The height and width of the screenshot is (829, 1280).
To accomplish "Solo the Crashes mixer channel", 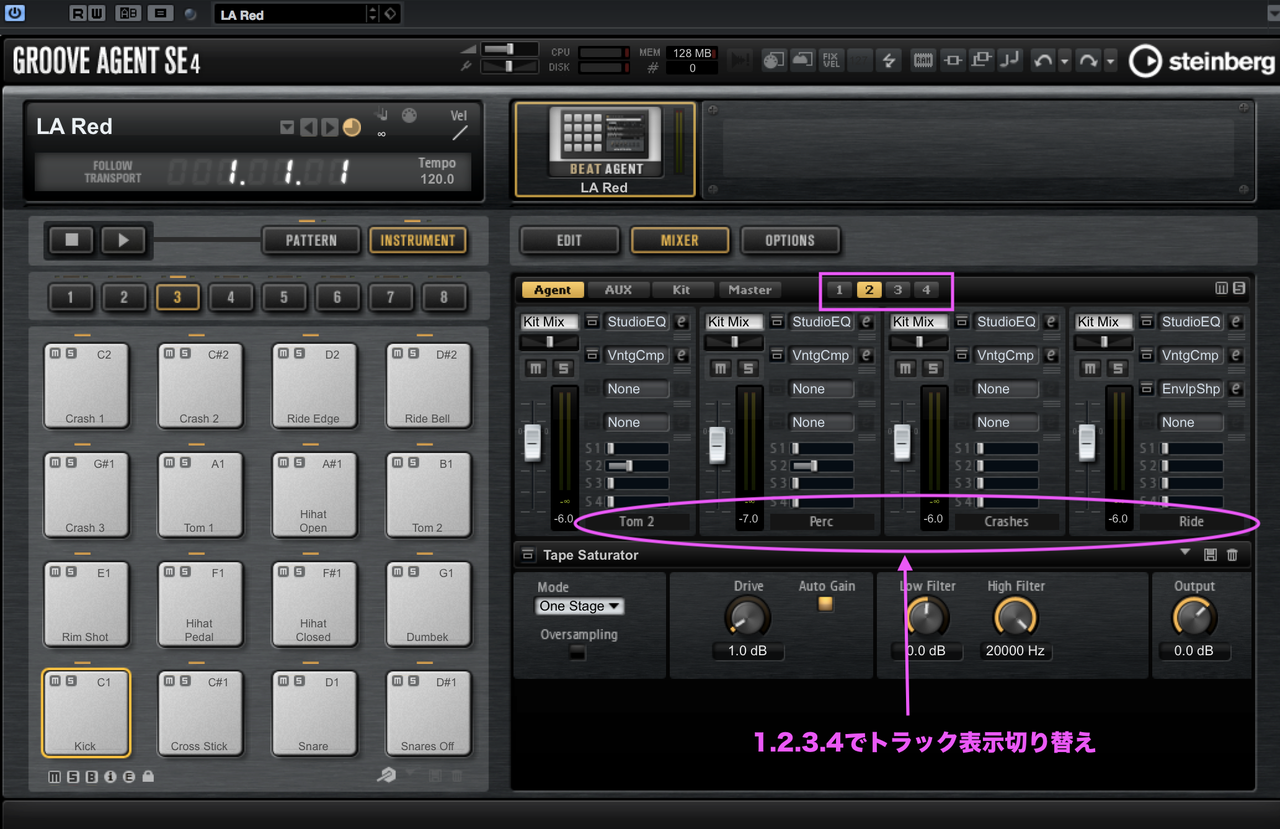I will (x=931, y=369).
